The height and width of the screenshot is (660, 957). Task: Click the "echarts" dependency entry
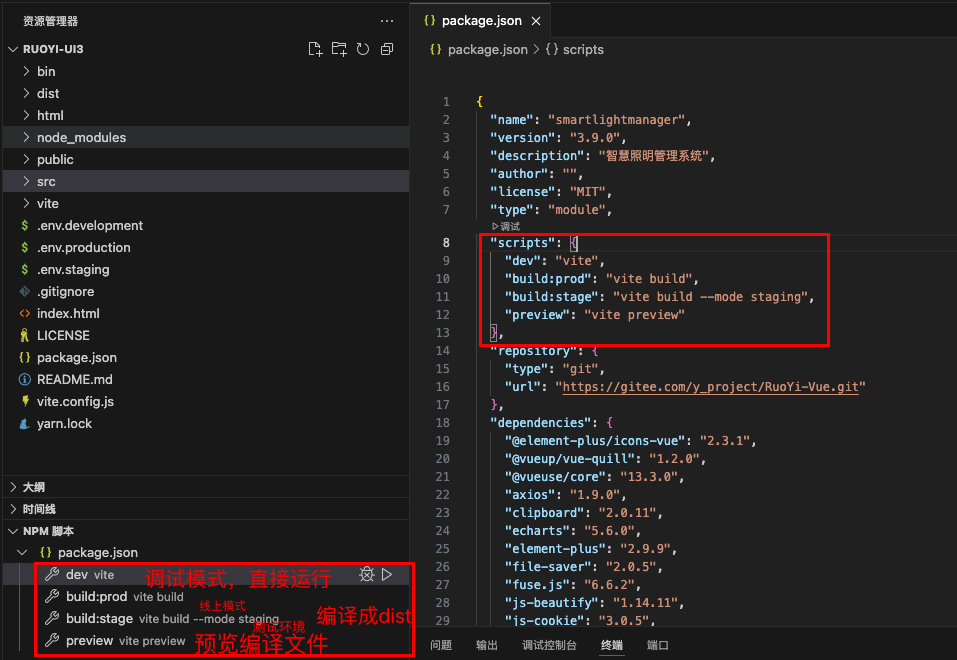point(572,531)
